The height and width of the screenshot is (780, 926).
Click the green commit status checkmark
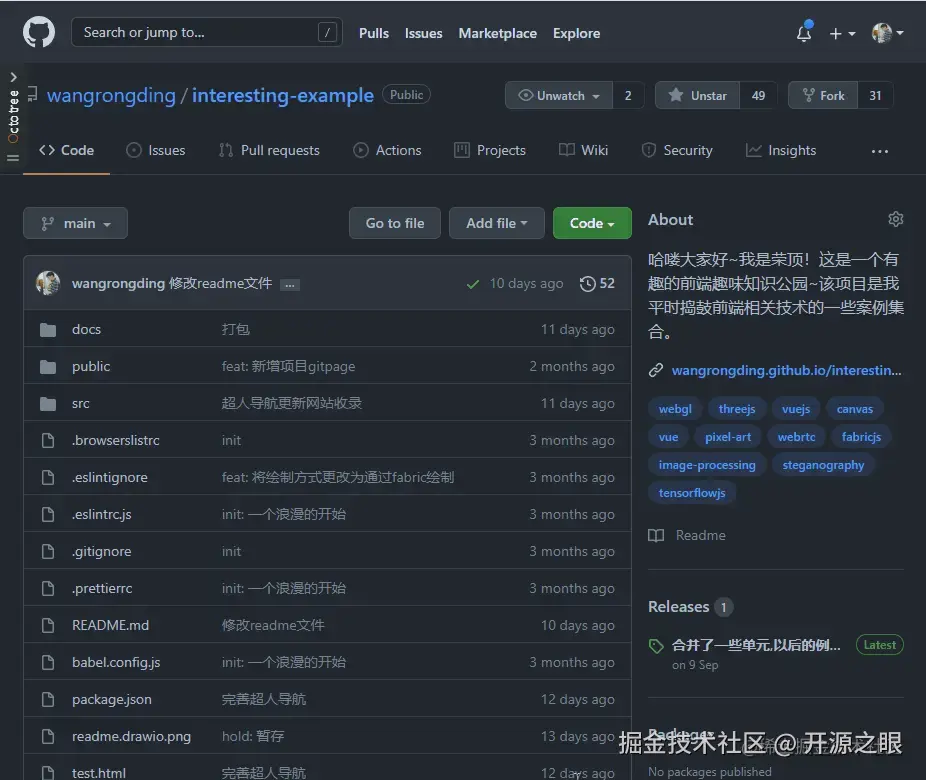[472, 284]
